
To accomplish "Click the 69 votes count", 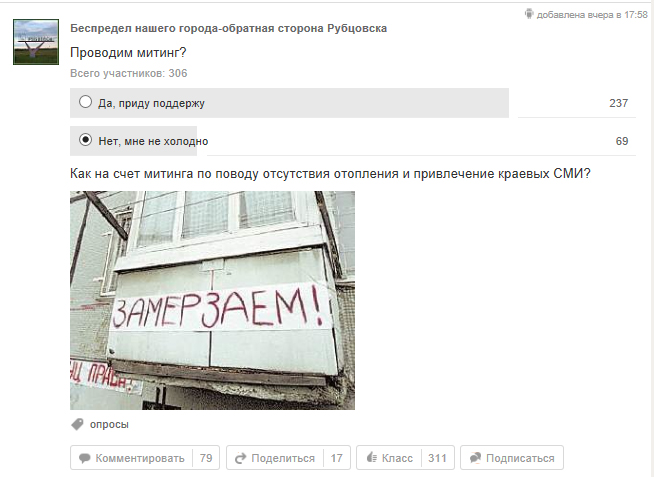I will coord(622,141).
